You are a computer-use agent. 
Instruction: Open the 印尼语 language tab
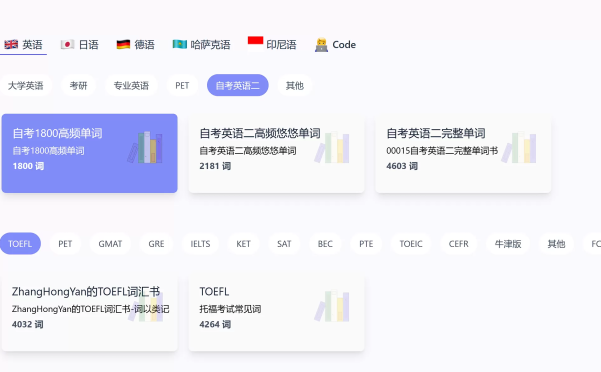272,45
